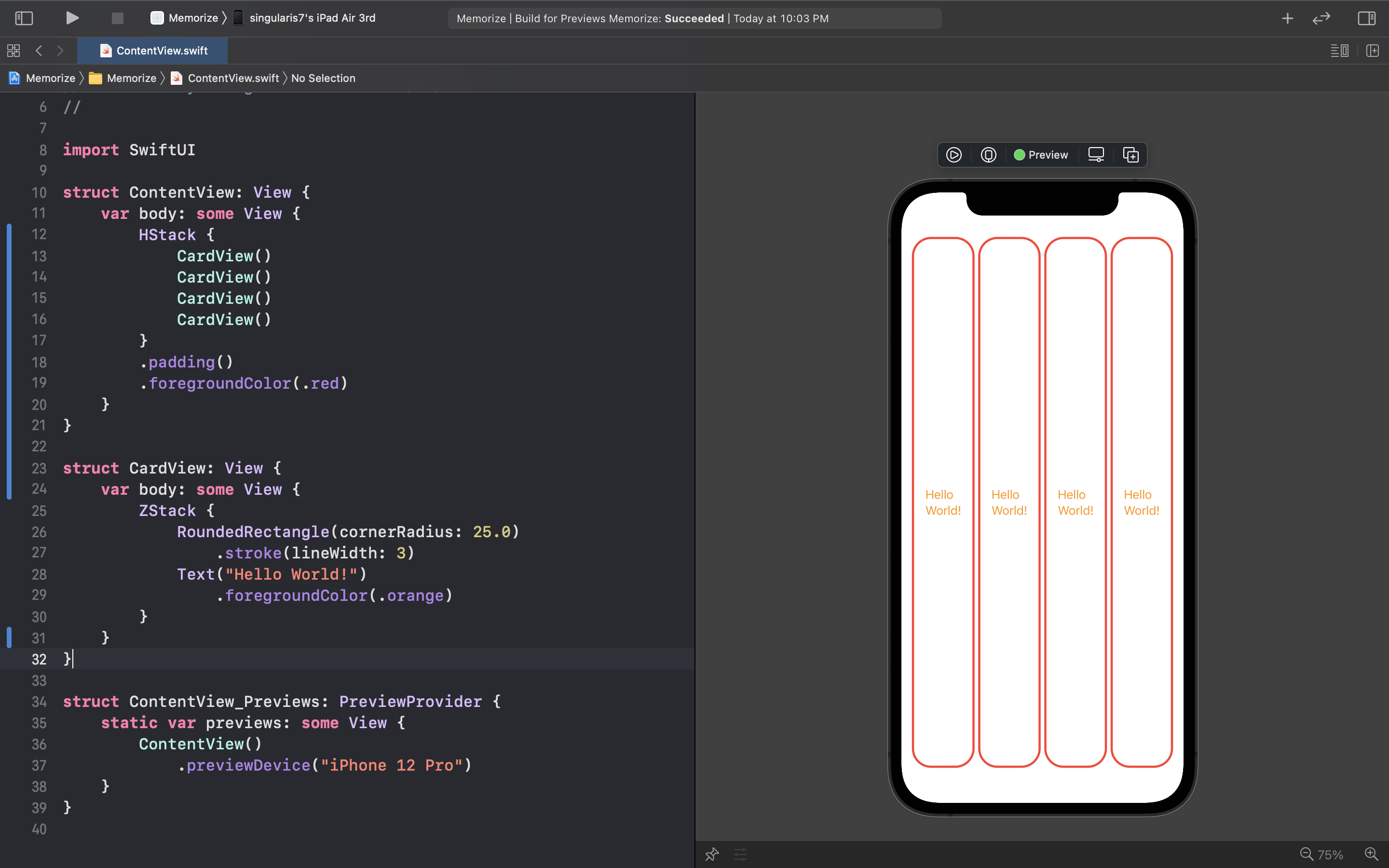Open the preview display settings monitor icon
1389x868 pixels.
1096,155
